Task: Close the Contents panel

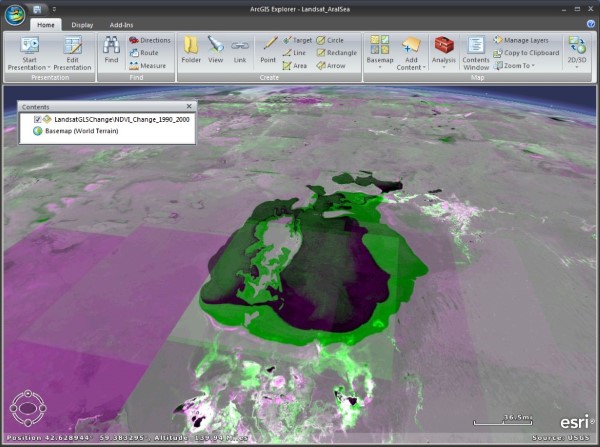Action: point(189,106)
